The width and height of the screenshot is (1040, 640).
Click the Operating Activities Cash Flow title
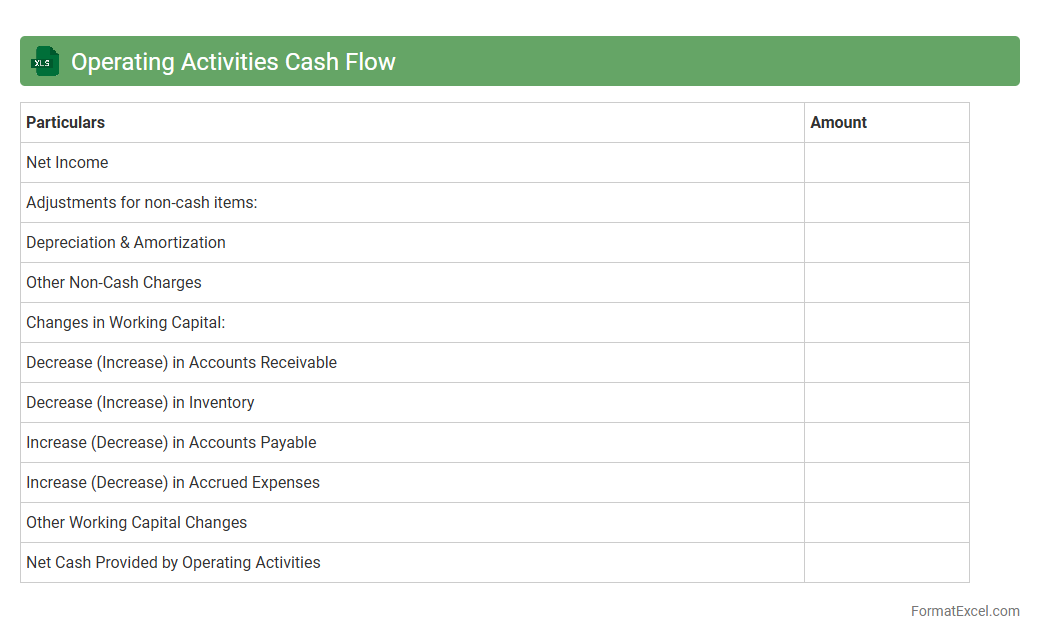(233, 62)
